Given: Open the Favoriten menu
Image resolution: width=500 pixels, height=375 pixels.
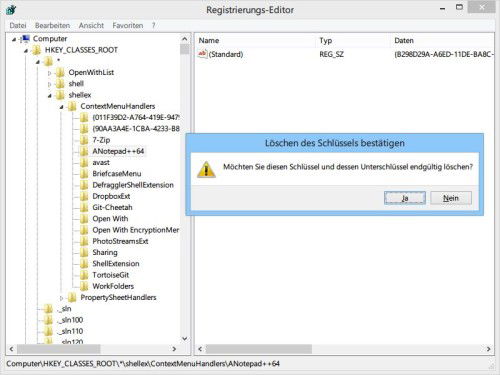Looking at the screenshot, I should coord(128,25).
